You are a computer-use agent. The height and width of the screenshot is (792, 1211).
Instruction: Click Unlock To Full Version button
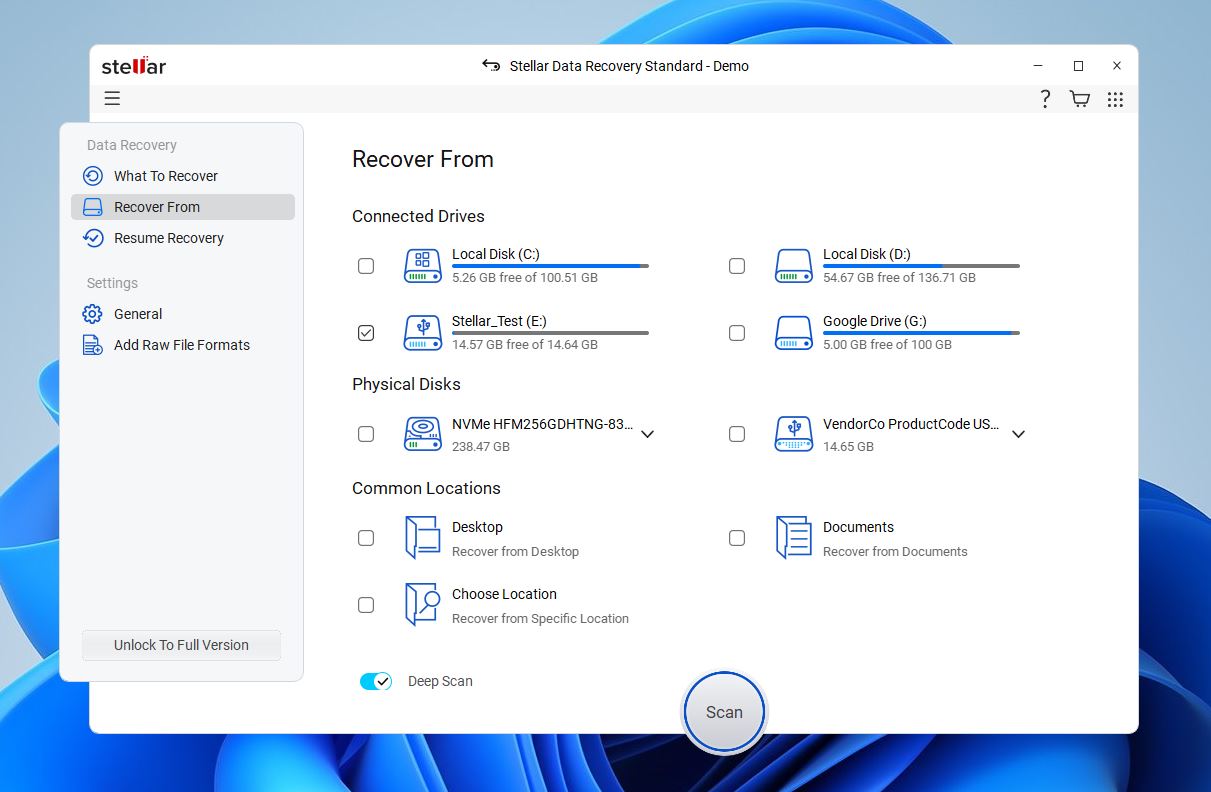coord(181,645)
